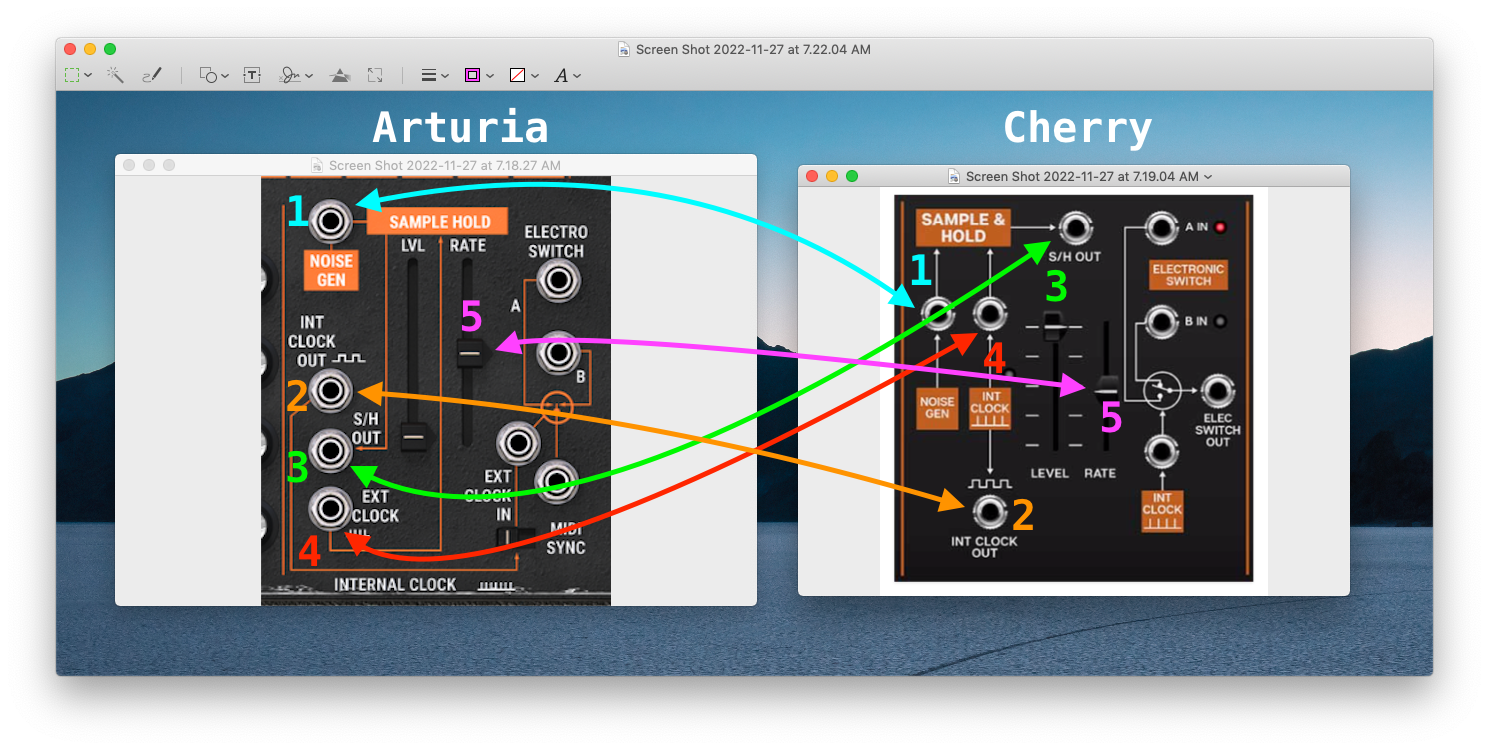Viewport: 1489px width, 750px height.
Task: Click Arturia orange NOISE GEN label
Action: 331,270
